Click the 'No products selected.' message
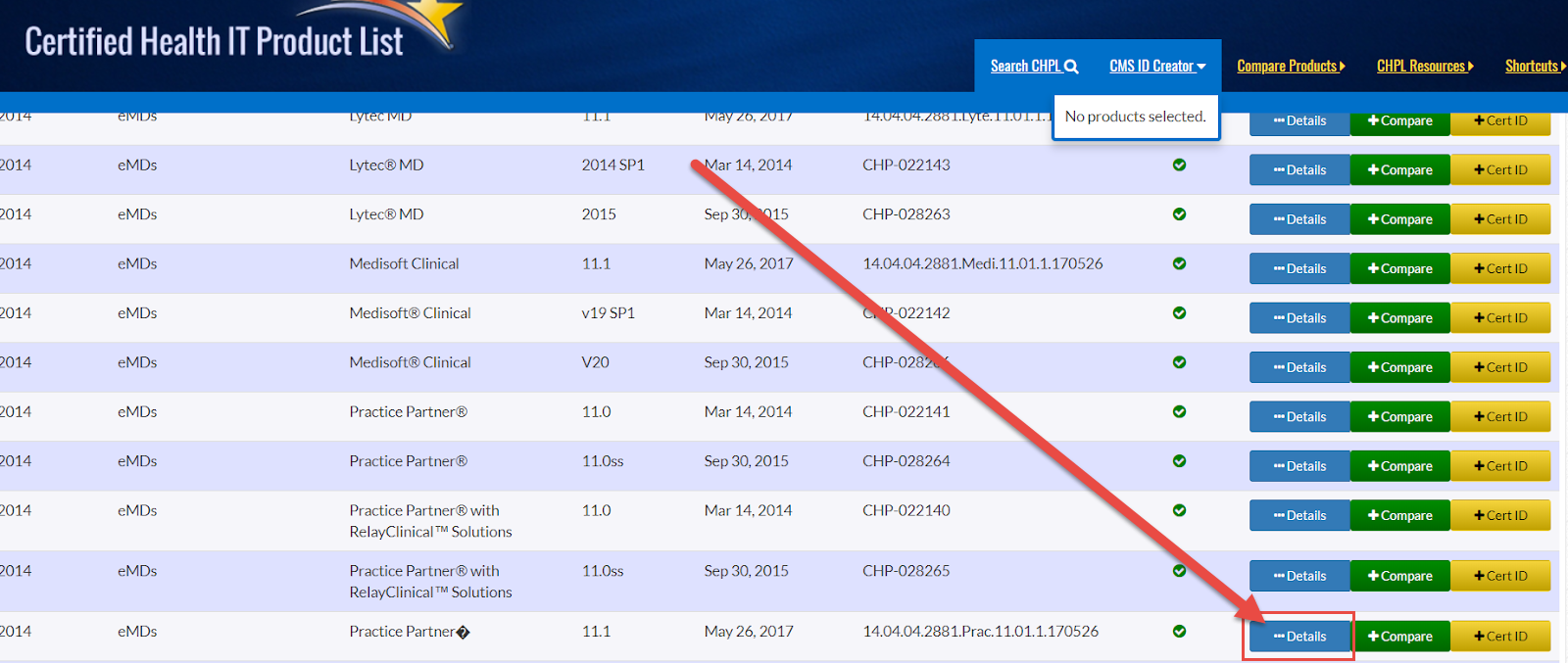 1136,117
